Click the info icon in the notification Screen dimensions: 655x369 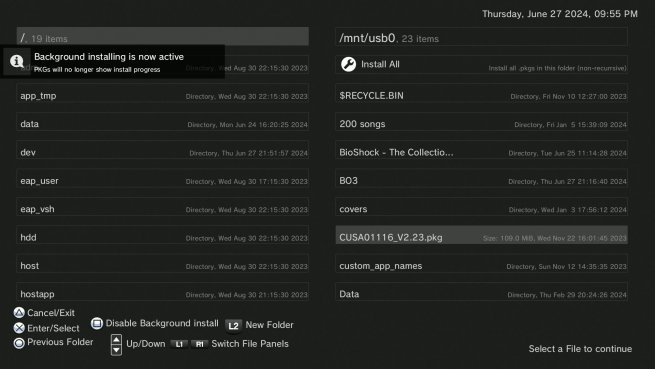[x=17, y=61]
